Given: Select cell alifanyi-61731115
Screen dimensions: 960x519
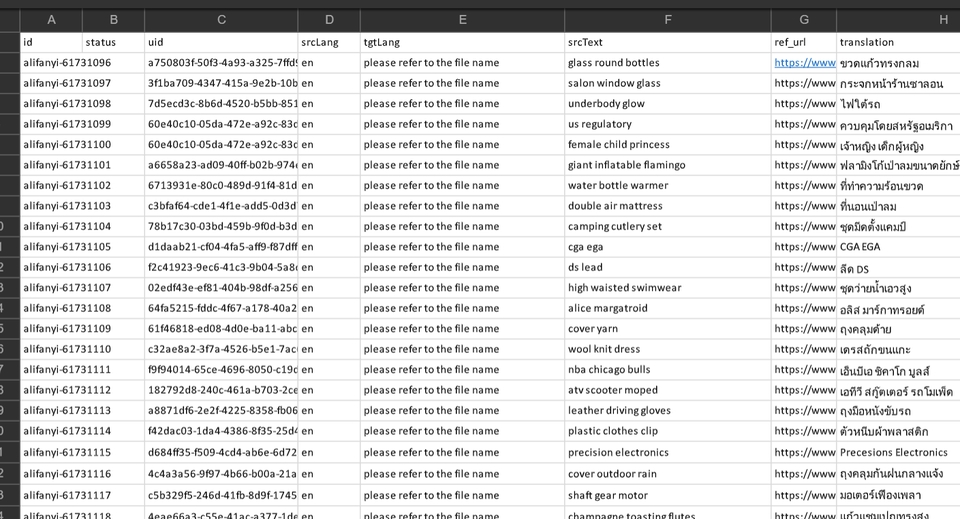Looking at the screenshot, I should [51, 452].
